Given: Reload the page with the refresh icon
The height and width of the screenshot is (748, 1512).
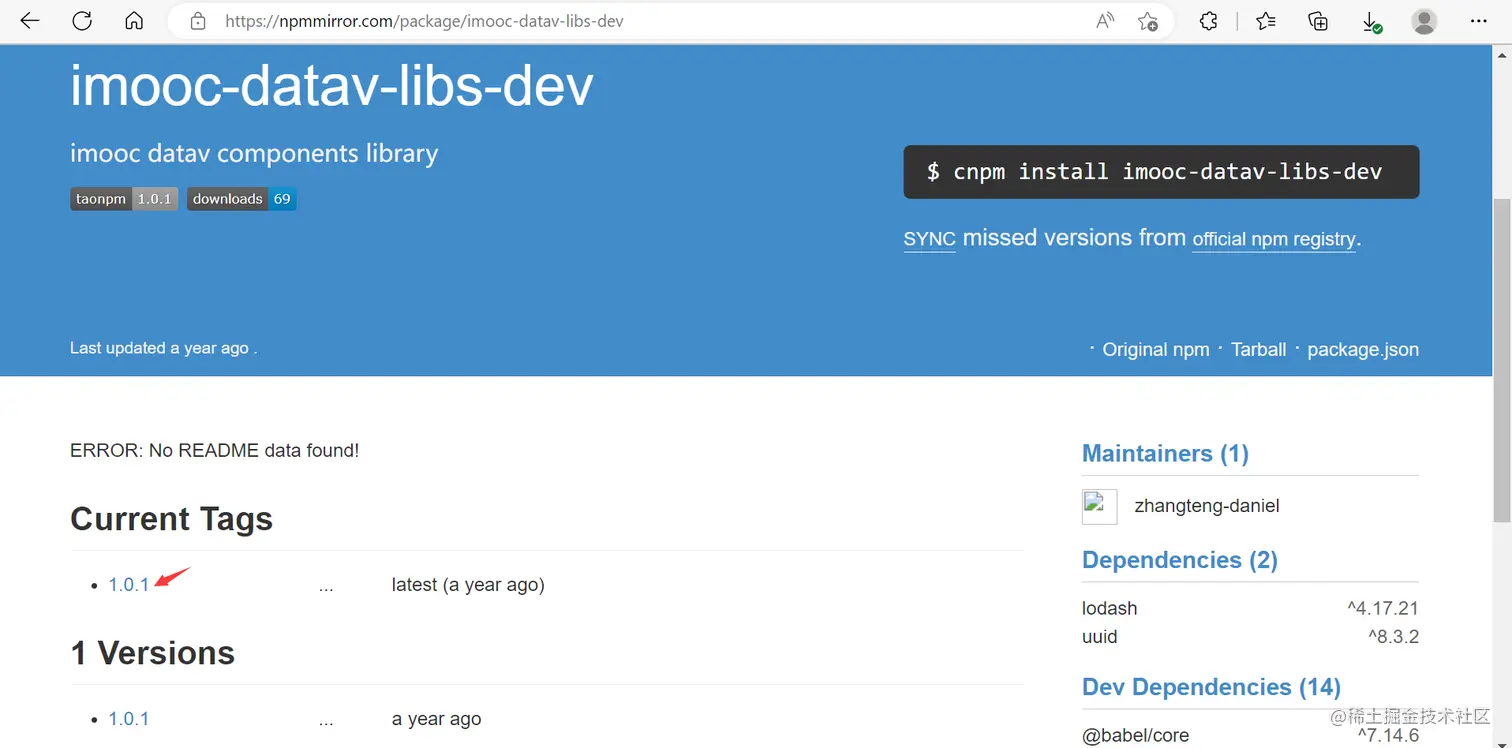Looking at the screenshot, I should tap(82, 21).
